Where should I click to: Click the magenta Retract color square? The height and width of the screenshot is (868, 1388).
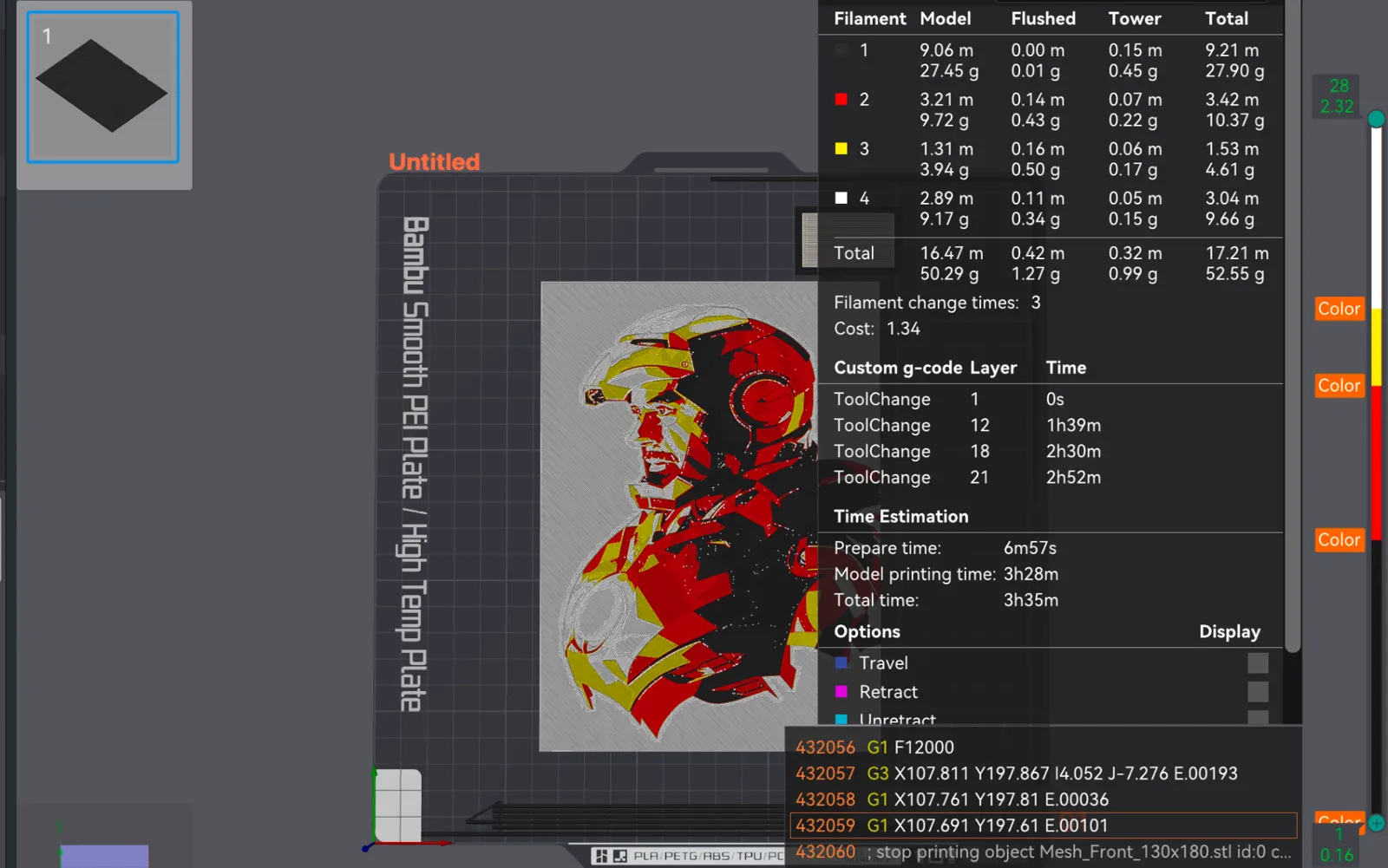point(841,692)
